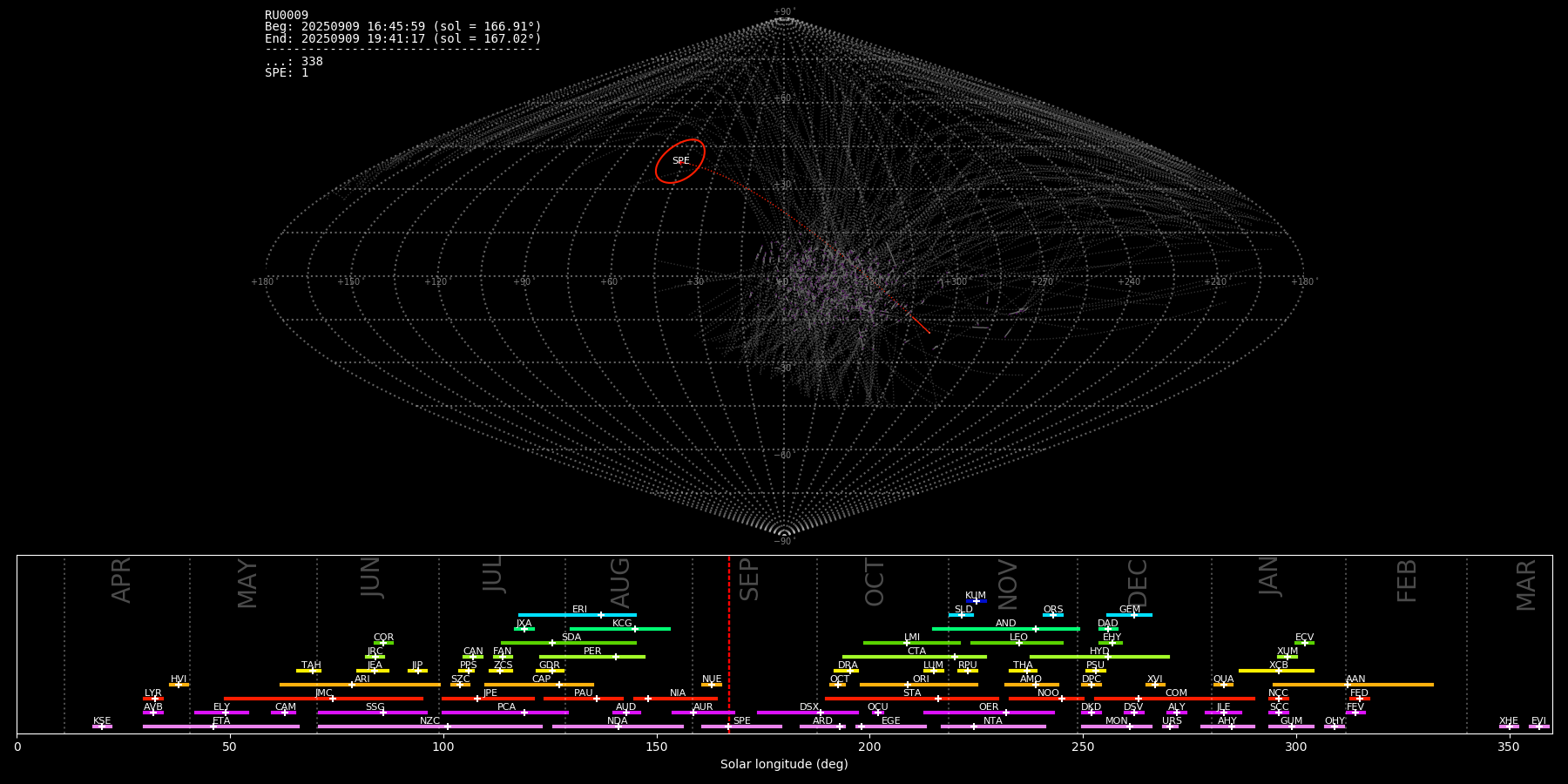
Task: Select the CTA shower label
Action: click(916, 652)
